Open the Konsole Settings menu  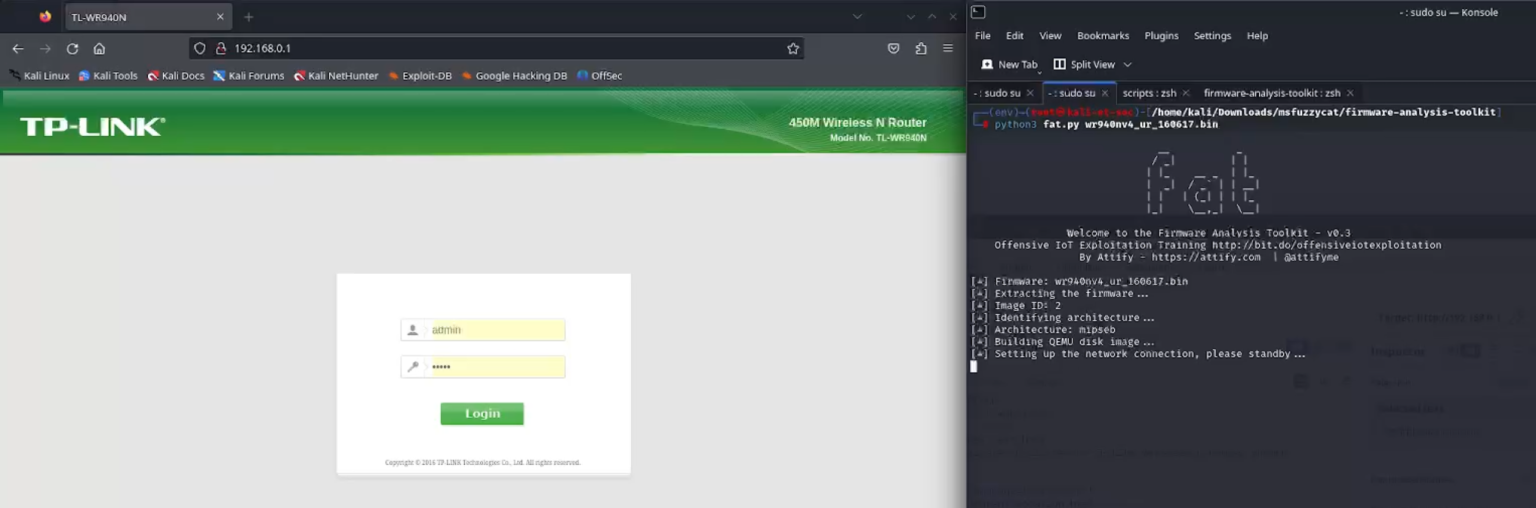1212,36
